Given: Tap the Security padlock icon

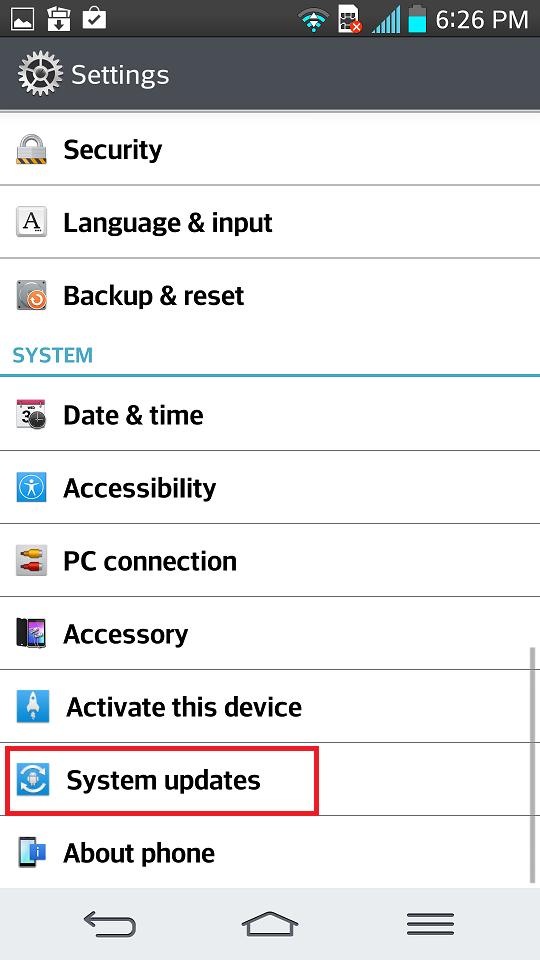Looking at the screenshot, I should pos(31,149).
